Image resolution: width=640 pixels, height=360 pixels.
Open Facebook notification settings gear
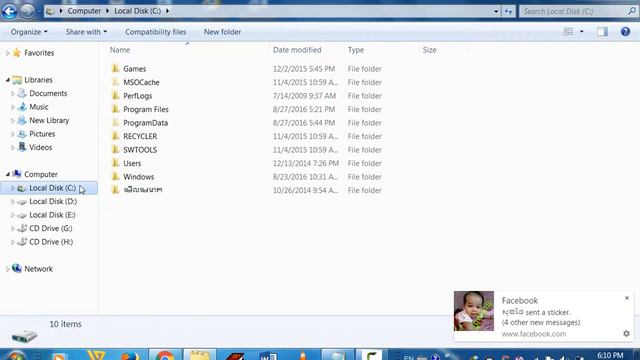click(x=626, y=333)
